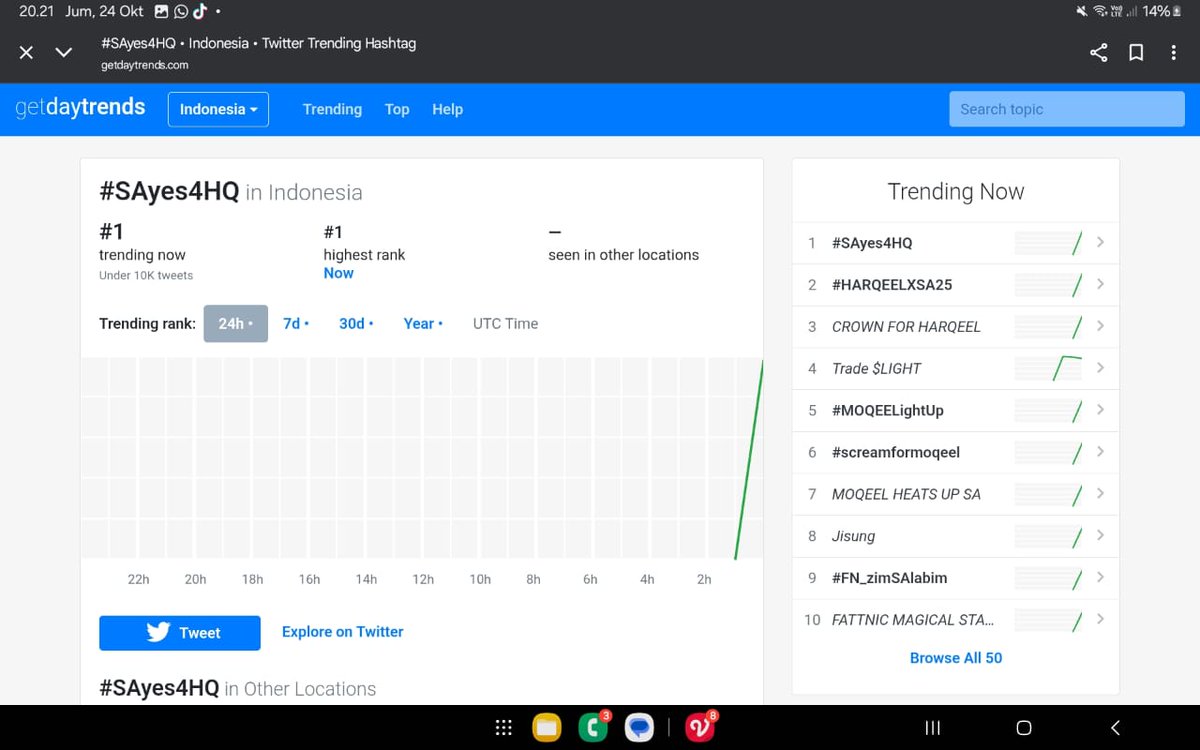This screenshot has width=1200, height=750.
Task: Focus the Search topic field
Action: (1067, 109)
